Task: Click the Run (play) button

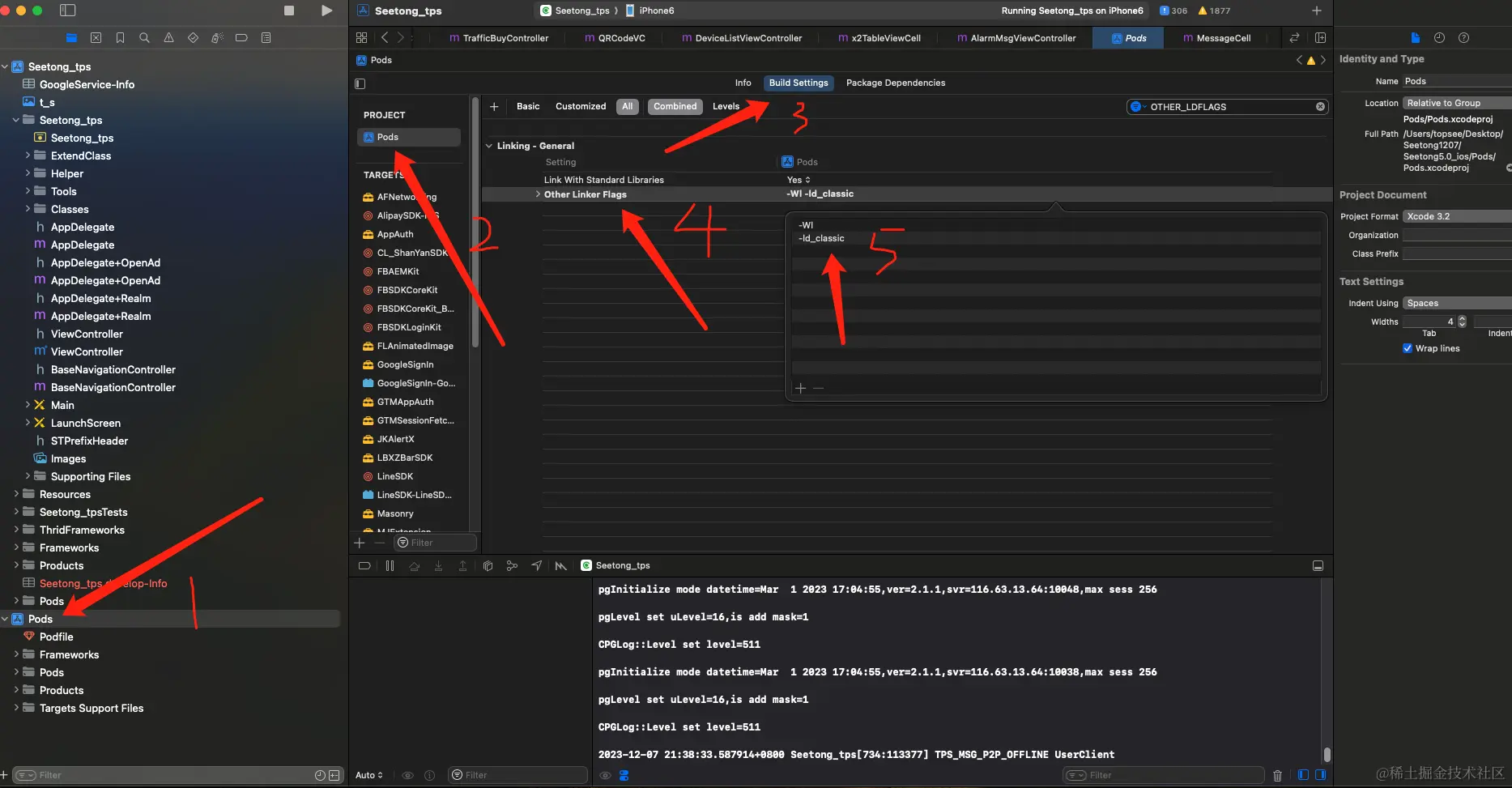Action: coord(326,11)
